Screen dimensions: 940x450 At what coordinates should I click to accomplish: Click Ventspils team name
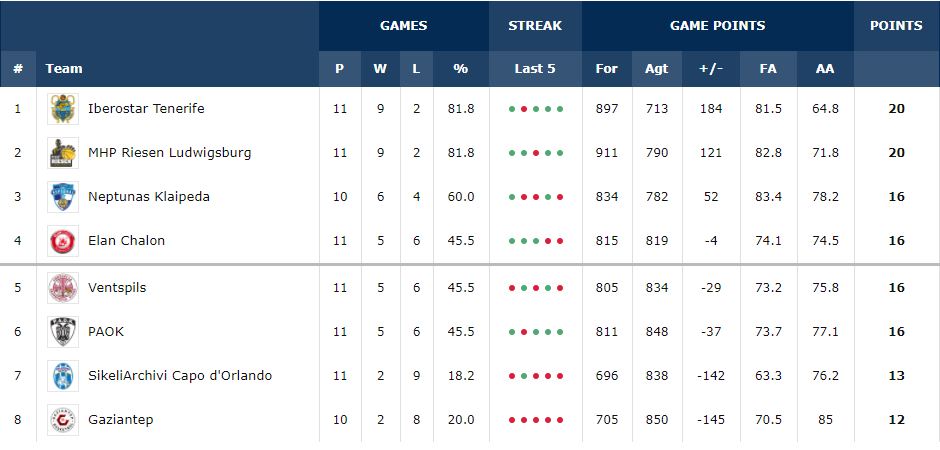click(x=117, y=287)
